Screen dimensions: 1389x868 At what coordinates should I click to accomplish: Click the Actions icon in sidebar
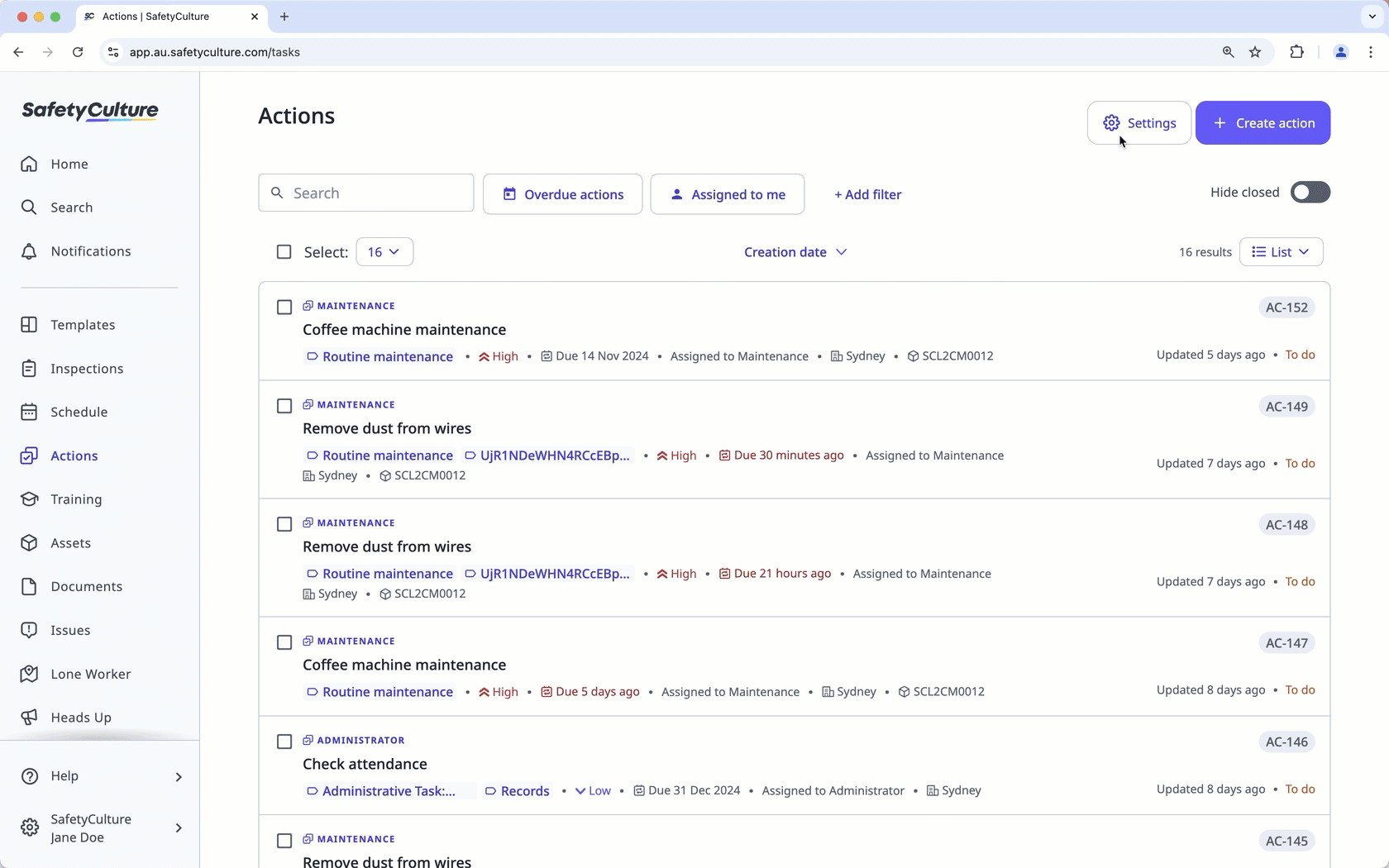pos(29,455)
